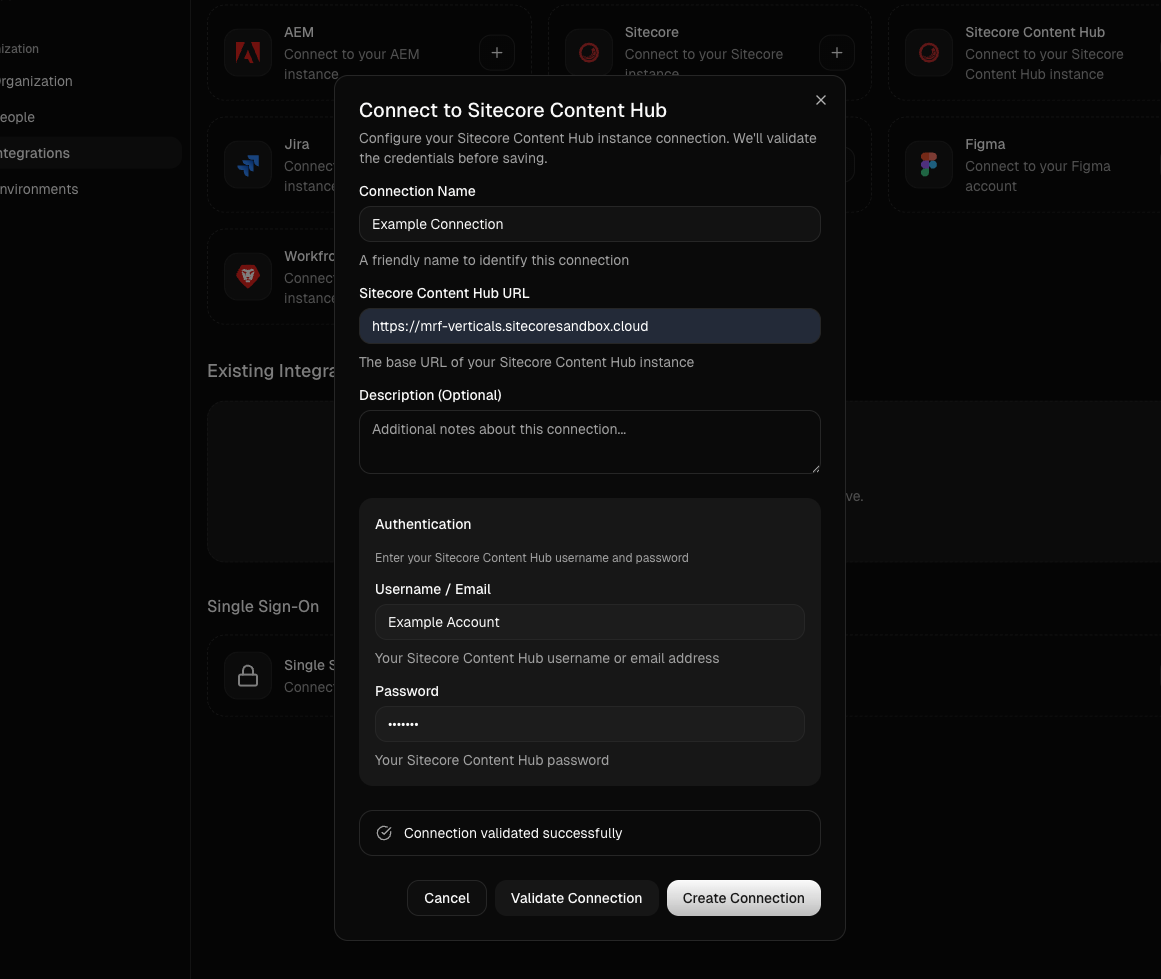Screen dimensions: 1161x979
Task: Click 'Connection validated successfully' message
Action: click(513, 833)
